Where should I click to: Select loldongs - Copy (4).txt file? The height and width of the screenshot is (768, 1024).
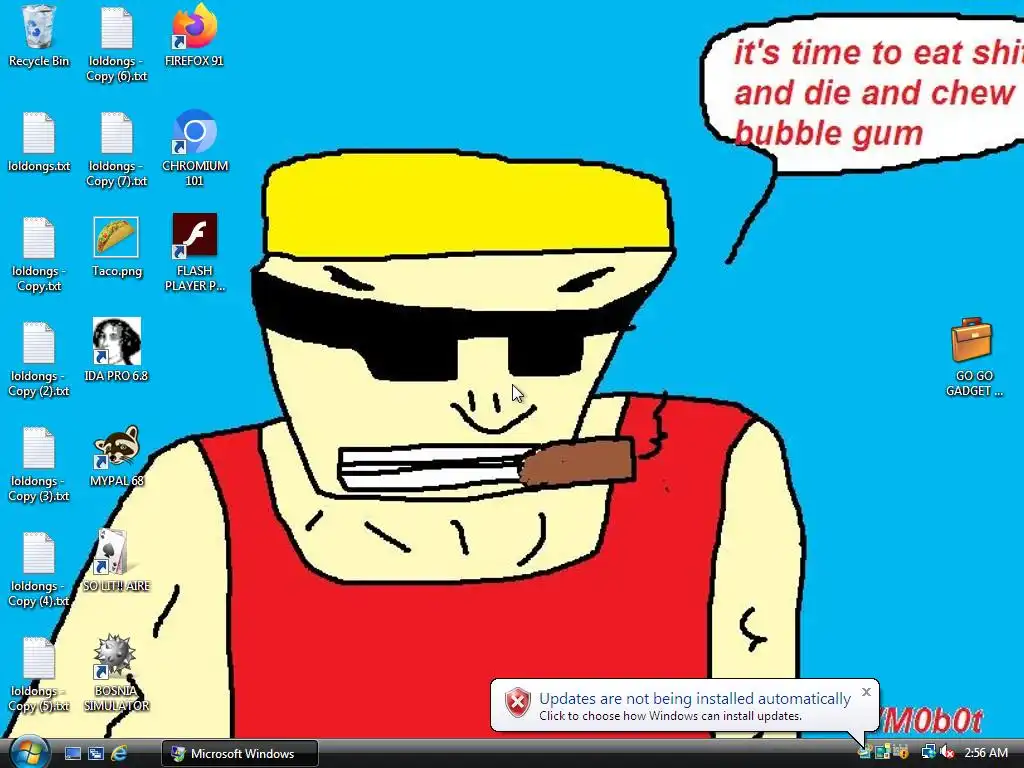tap(39, 569)
